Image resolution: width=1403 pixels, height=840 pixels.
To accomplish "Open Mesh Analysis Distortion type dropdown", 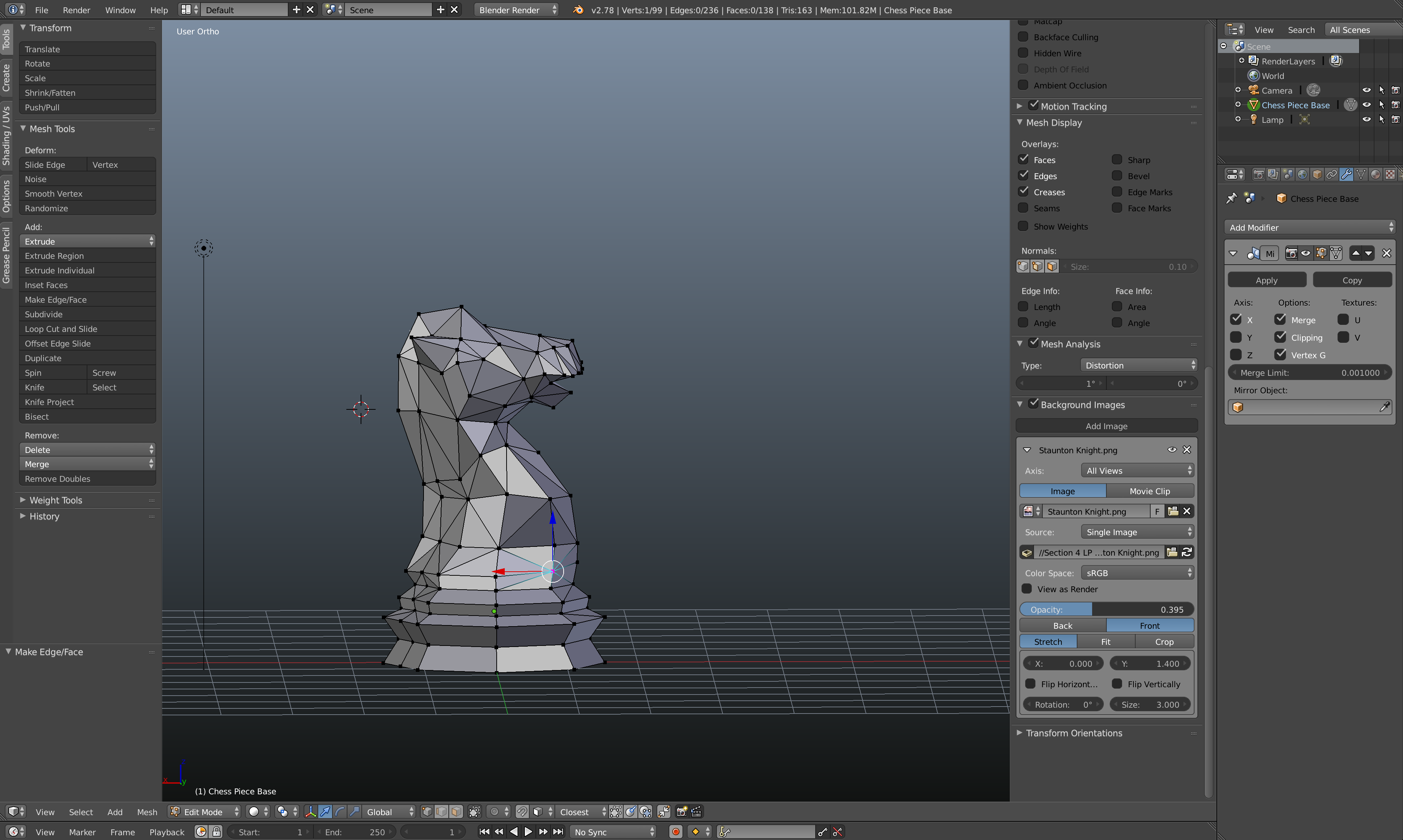I will pyautogui.click(x=1139, y=365).
